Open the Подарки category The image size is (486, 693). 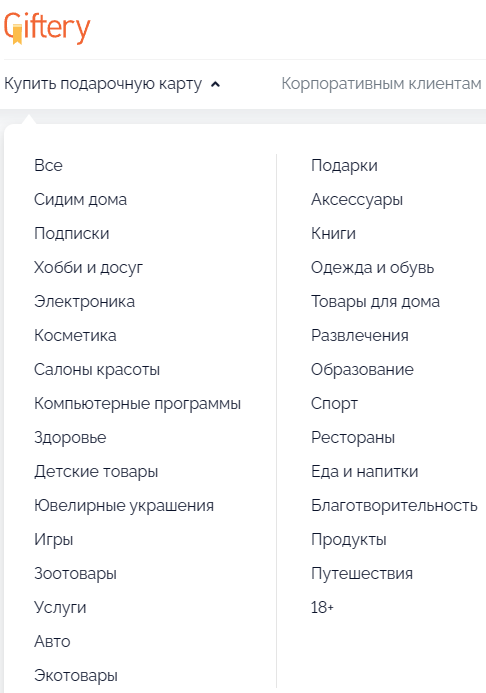pyautogui.click(x=344, y=165)
